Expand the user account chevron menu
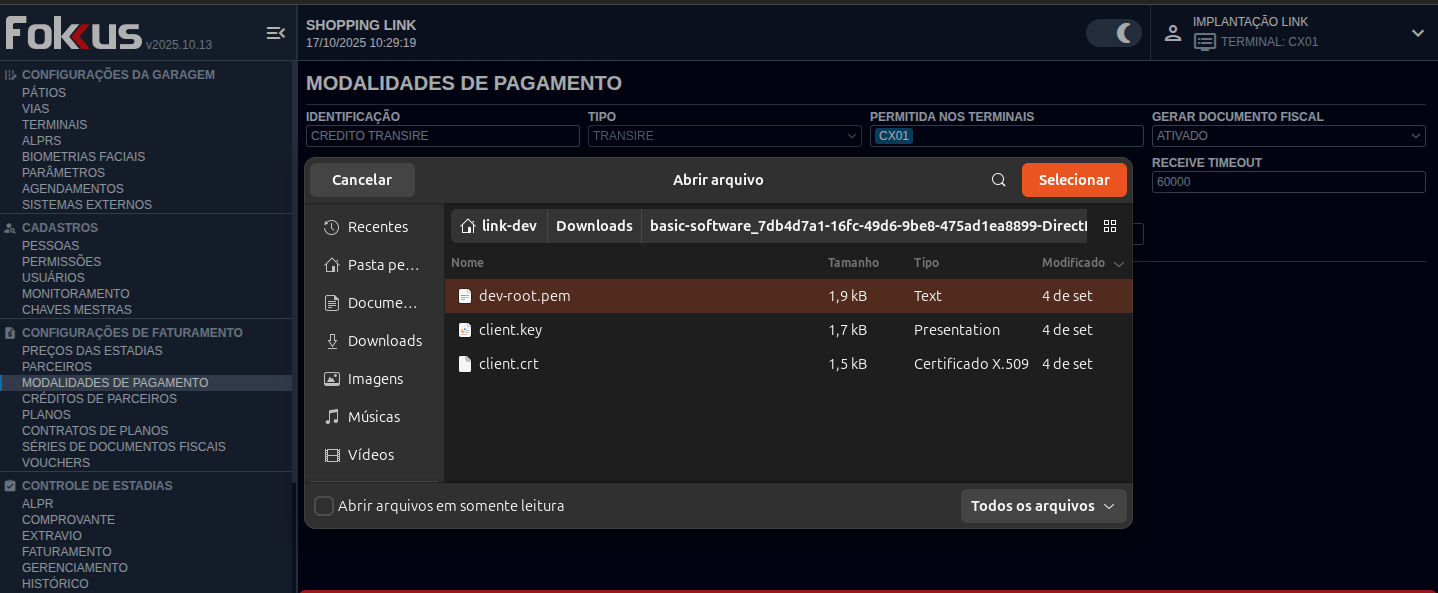This screenshot has height=593, width=1438. click(1417, 33)
